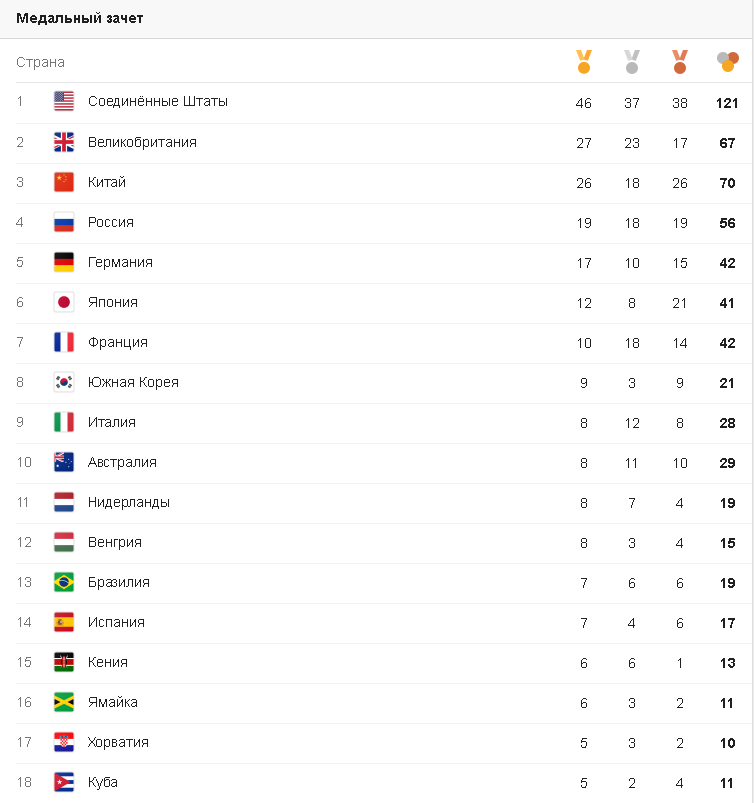
Task: Click the Australia flag icon
Action: pos(64,462)
